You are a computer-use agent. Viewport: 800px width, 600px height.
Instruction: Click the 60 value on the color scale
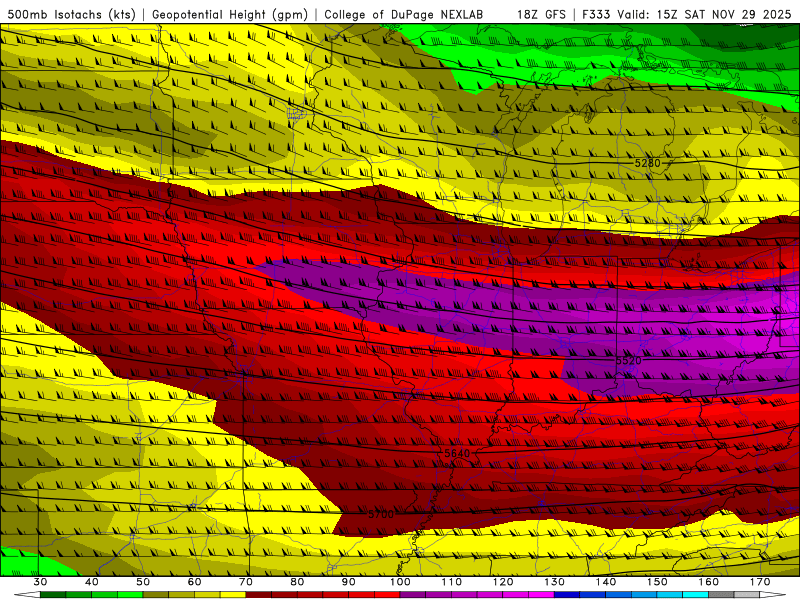pos(194,582)
